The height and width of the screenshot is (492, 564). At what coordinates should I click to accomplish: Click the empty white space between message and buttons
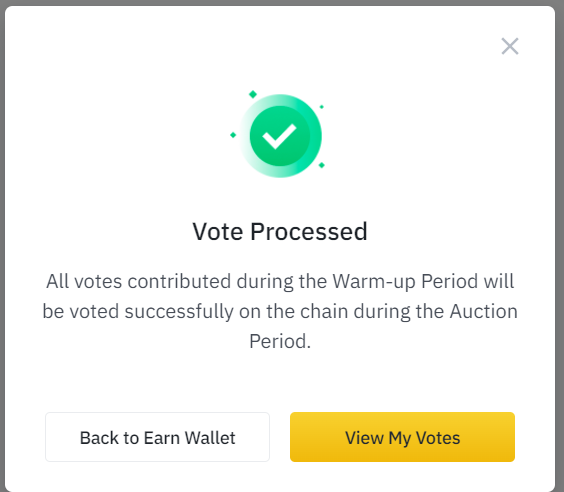click(280, 381)
